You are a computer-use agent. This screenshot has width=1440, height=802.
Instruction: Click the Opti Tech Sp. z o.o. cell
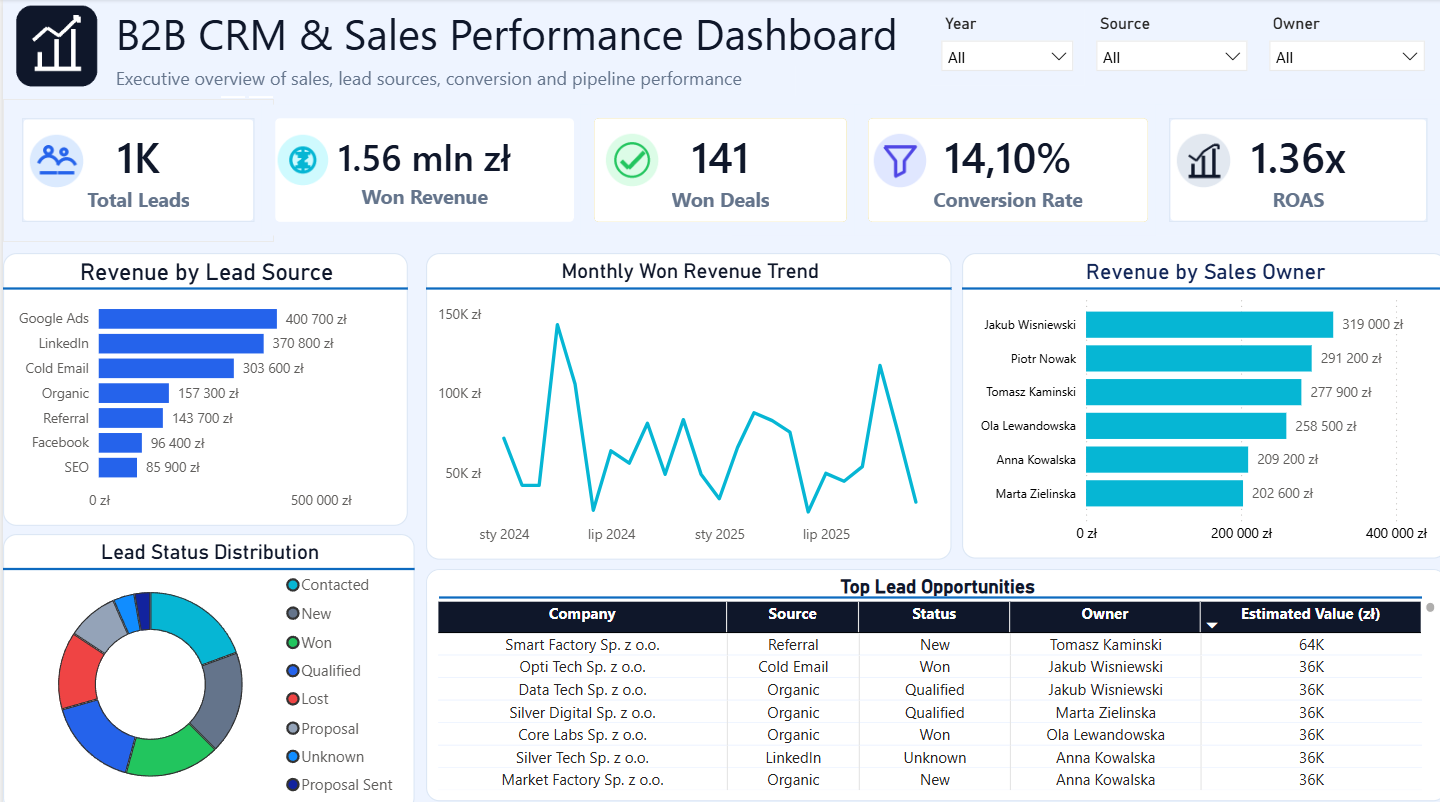582,667
